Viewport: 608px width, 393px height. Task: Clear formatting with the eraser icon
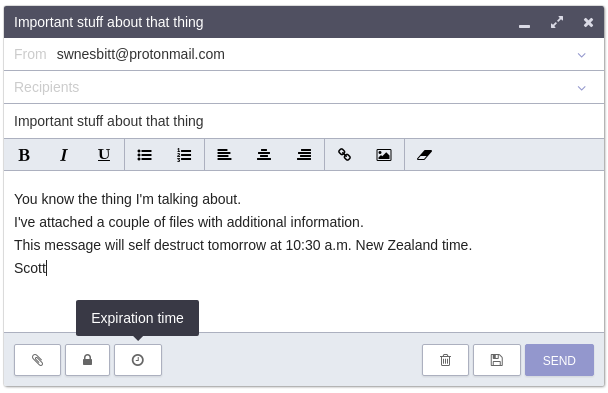[424, 155]
